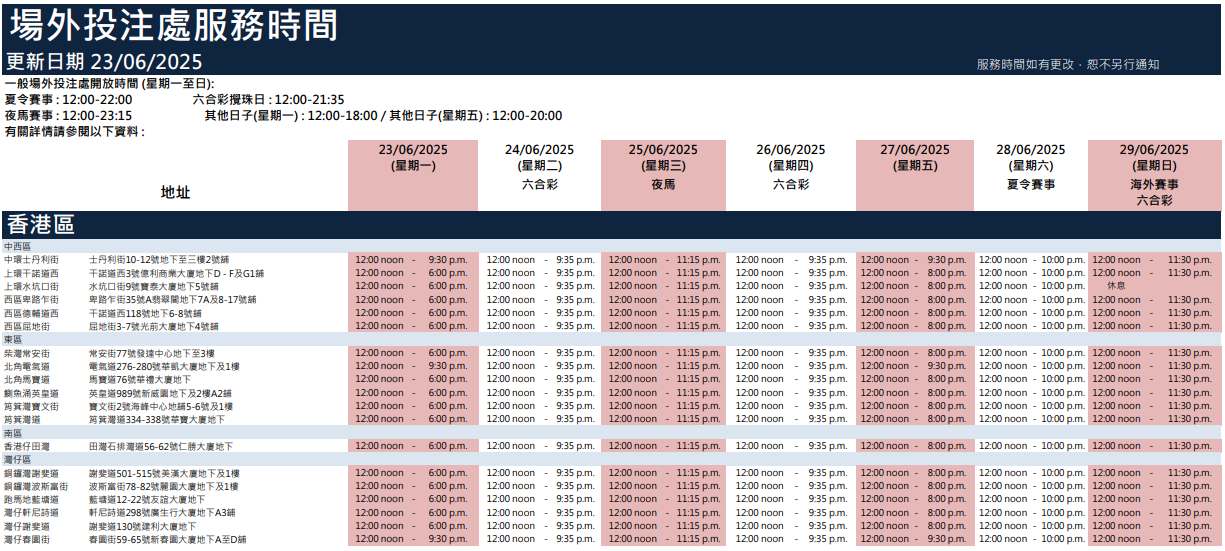Screen dimensions: 1225x551
Task: Click the address 士丹利街10-12號地下至三樓2號舖
Action: point(159,259)
